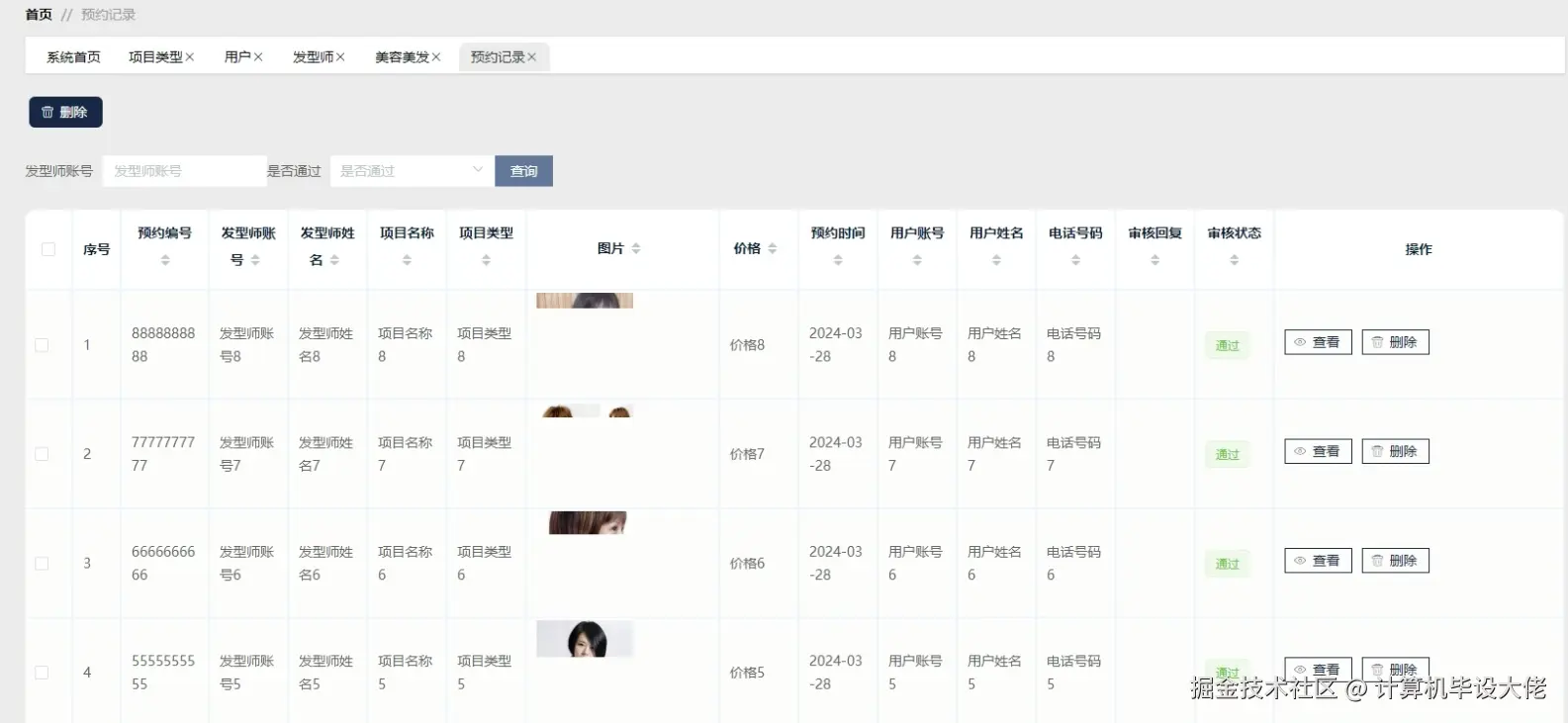Sort by 审核状态 column sort arrows

(1234, 260)
